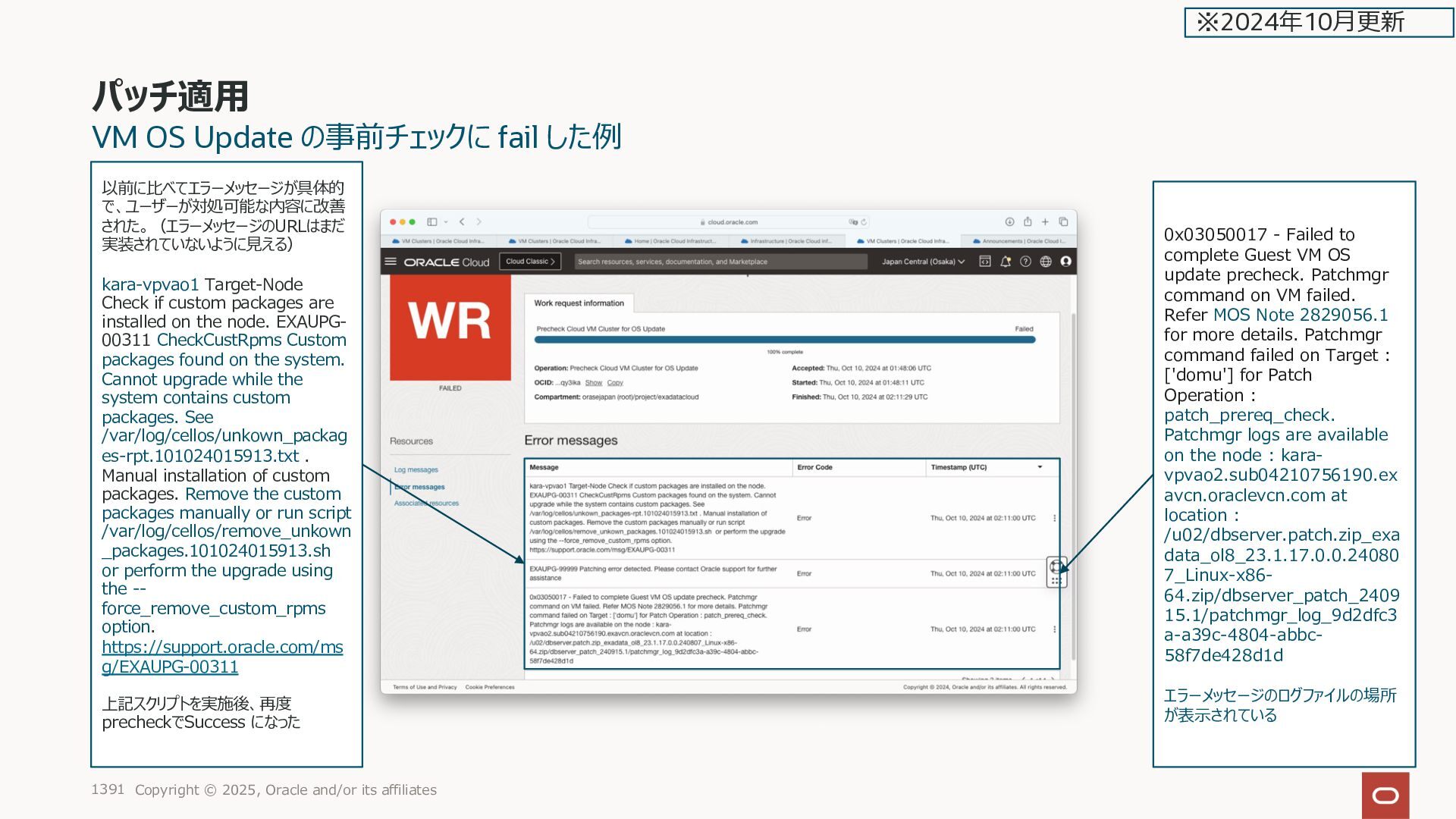Open the help question mark icon

(1025, 262)
